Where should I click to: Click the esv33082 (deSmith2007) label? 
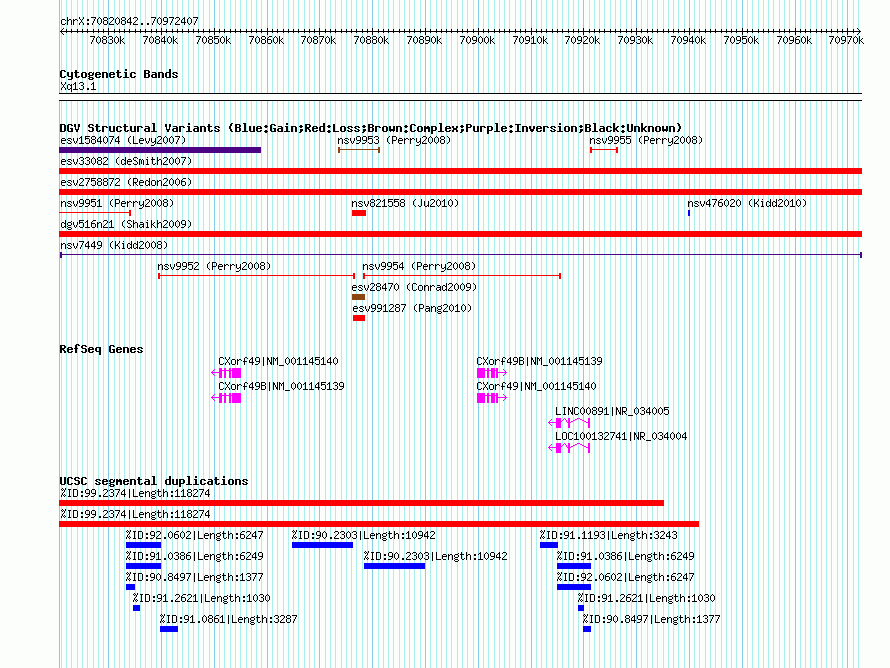tap(126, 161)
